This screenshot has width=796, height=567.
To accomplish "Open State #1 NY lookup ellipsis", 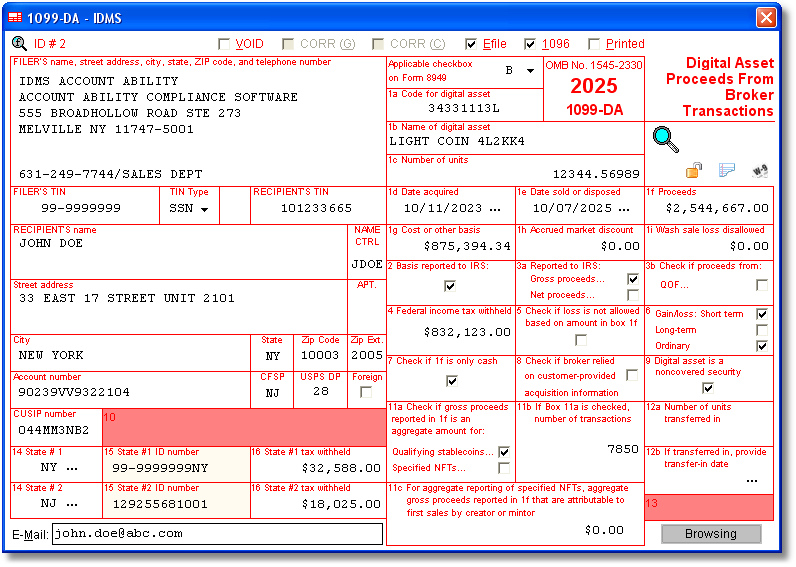I will click(x=72, y=468).
